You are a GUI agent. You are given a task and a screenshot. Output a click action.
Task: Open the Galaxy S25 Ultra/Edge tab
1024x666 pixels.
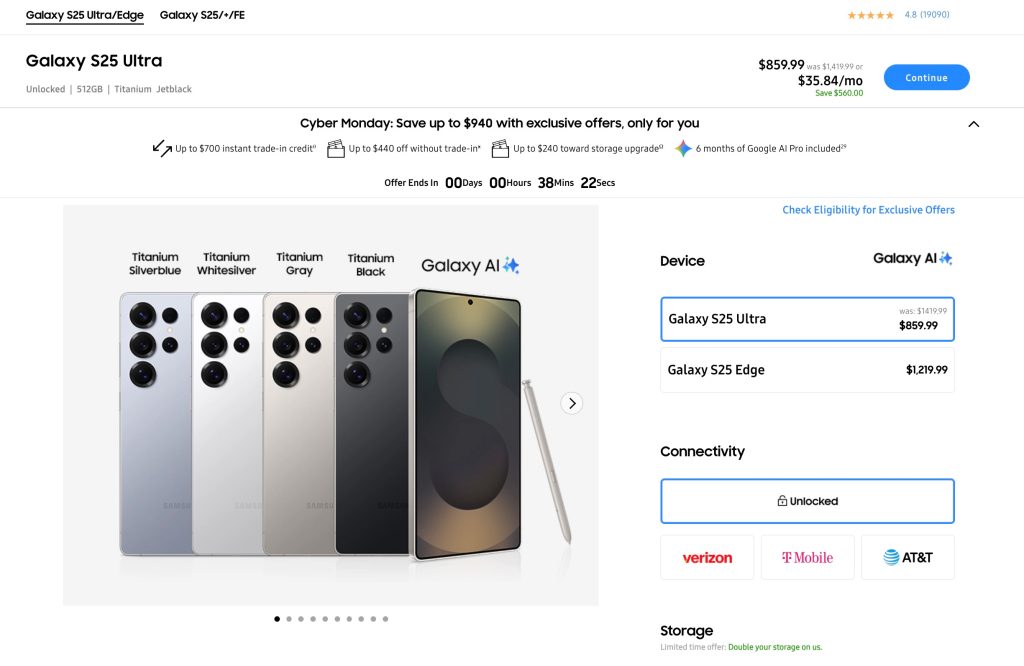pyautogui.click(x=84, y=15)
